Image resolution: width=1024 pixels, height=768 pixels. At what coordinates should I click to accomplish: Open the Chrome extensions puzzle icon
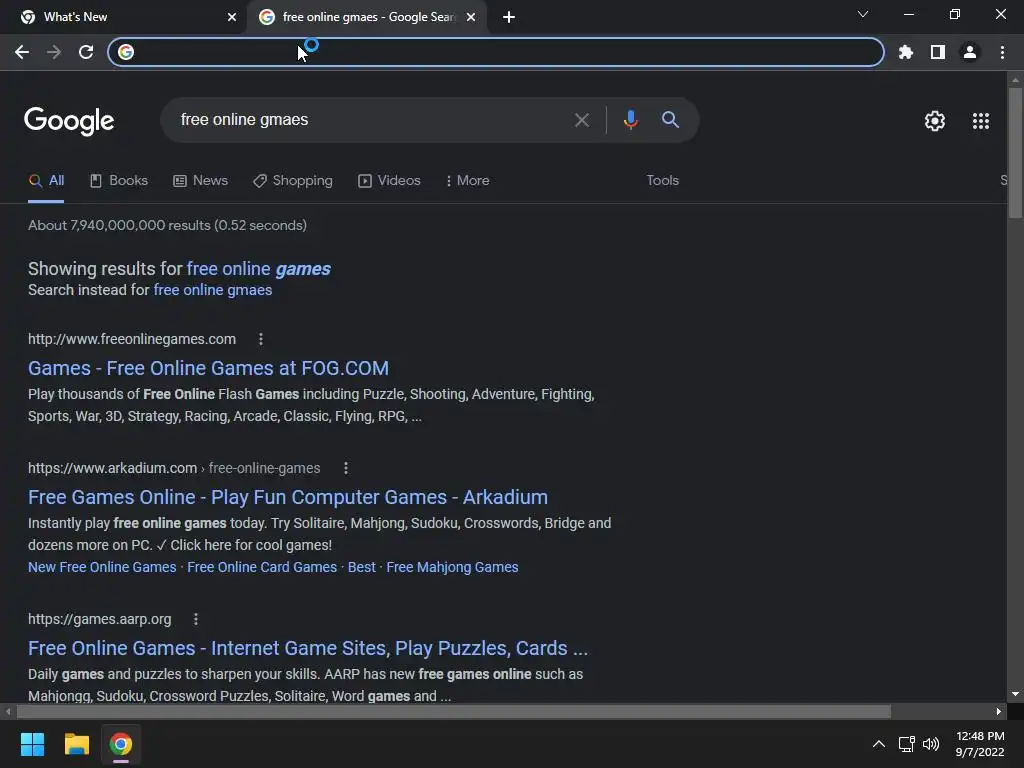(x=906, y=52)
